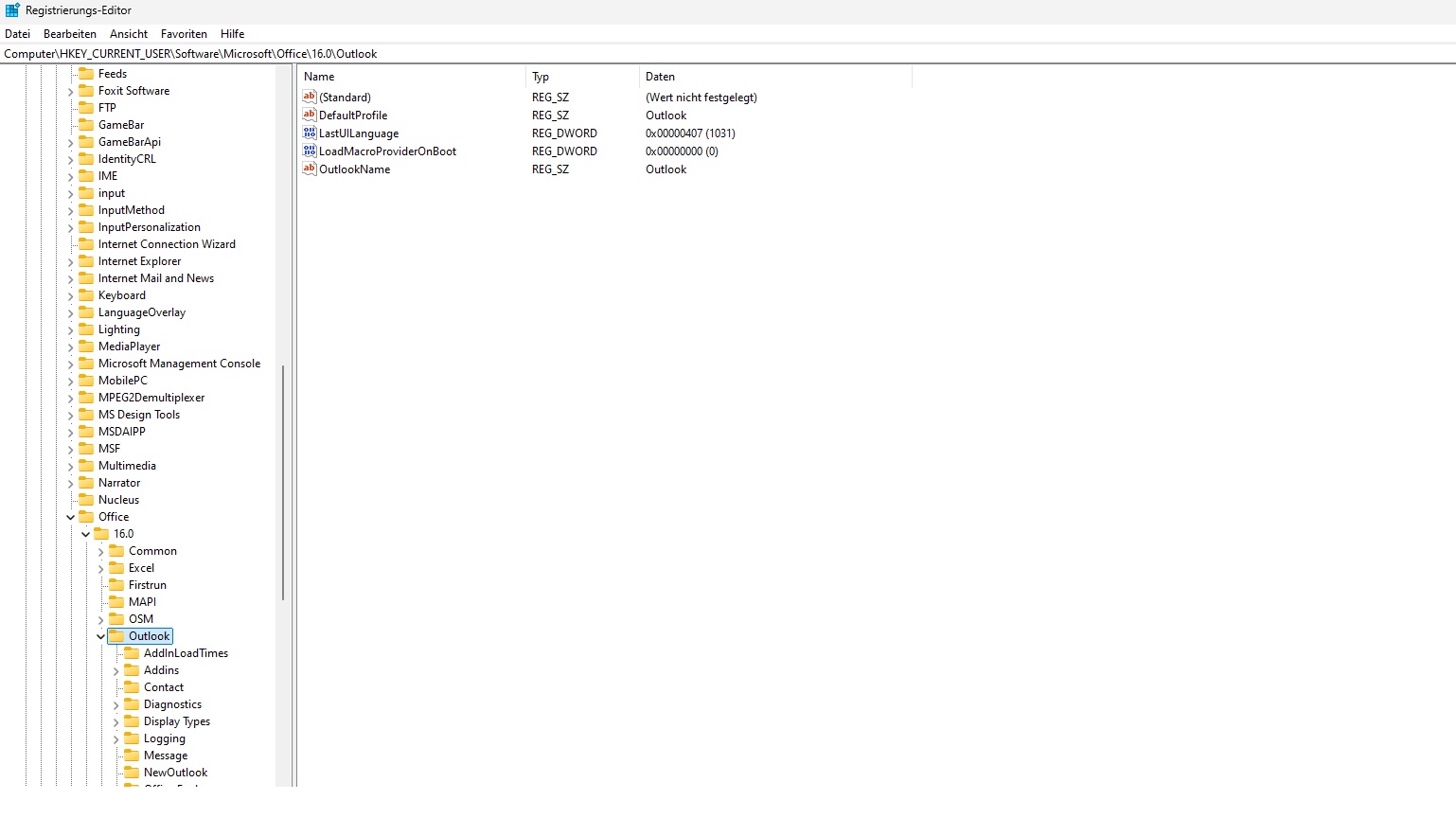This screenshot has height=818, width=1456.
Task: Sort by the Typ column header
Action: 582,77
